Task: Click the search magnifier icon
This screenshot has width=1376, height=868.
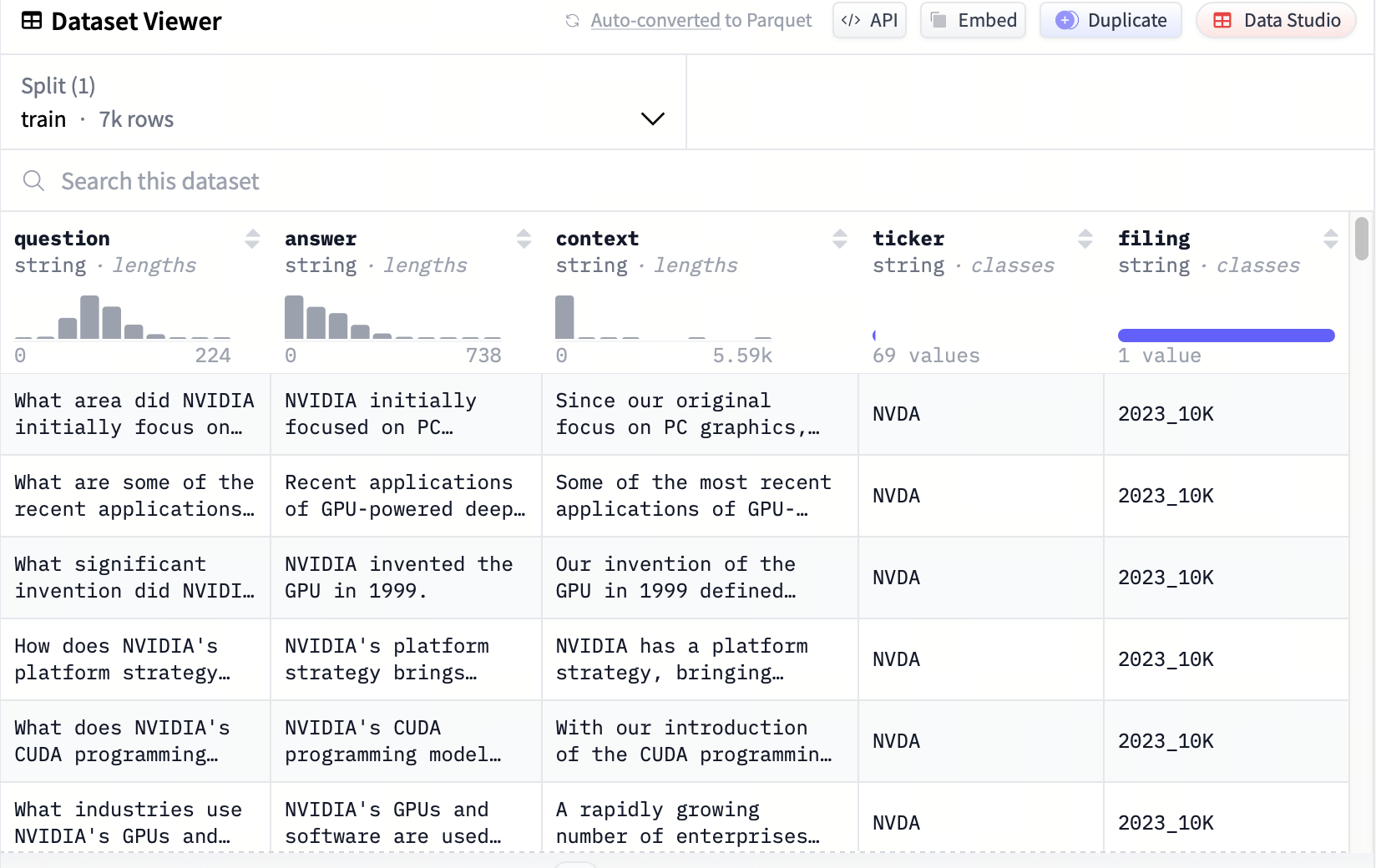Action: coord(33,181)
